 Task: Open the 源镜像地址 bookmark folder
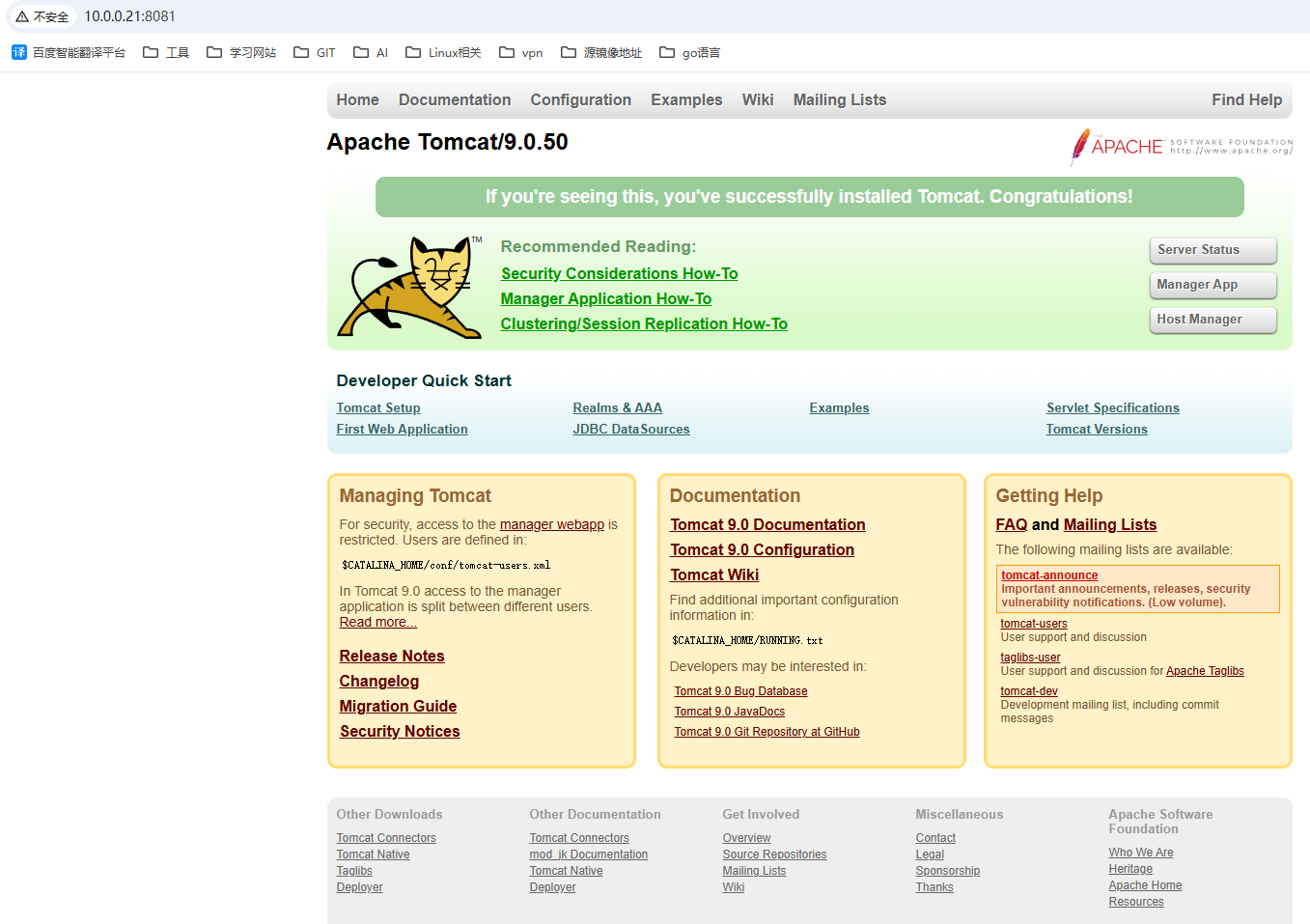tap(601, 52)
